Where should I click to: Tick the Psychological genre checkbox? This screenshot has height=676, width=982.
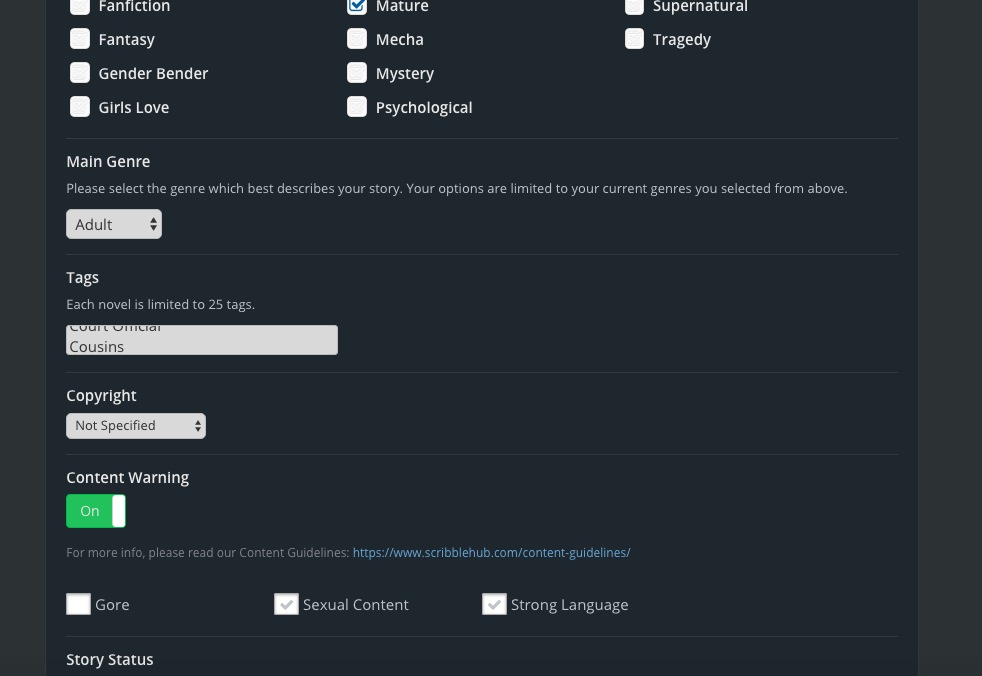coord(357,107)
